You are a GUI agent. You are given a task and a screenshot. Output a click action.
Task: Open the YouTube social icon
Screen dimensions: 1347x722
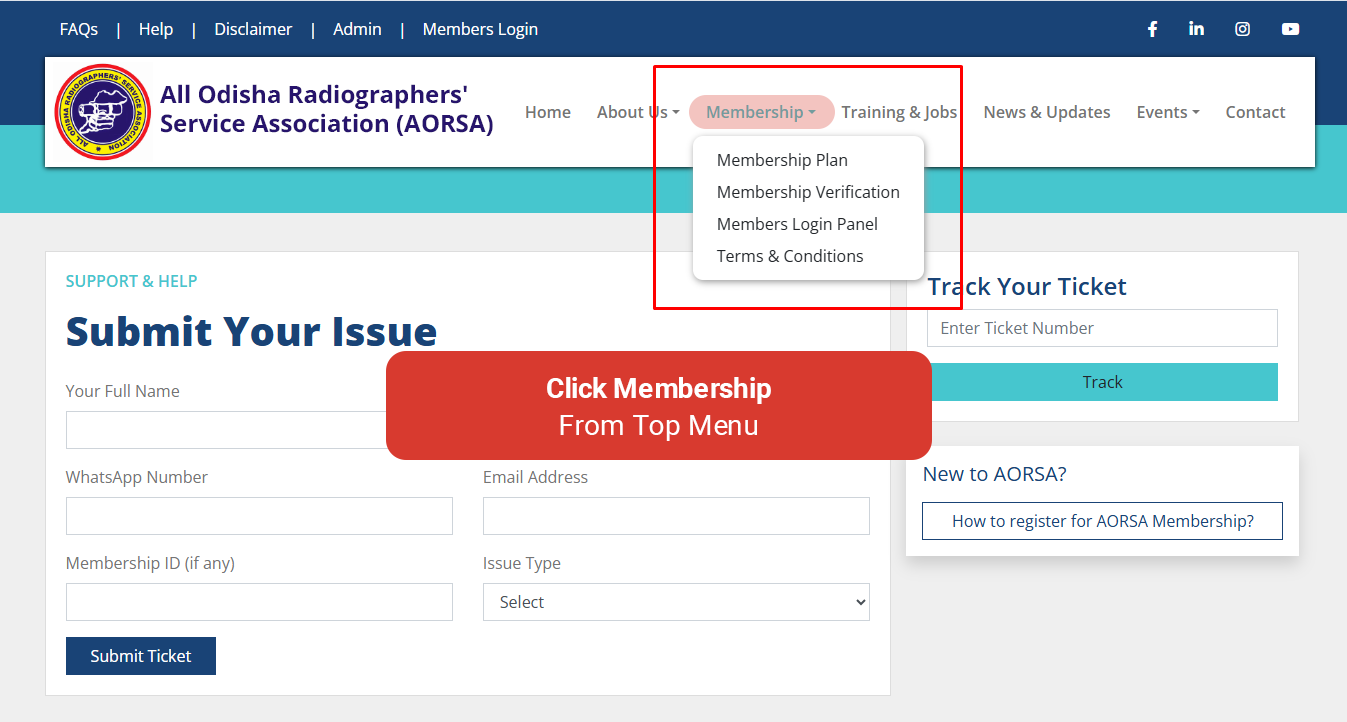(x=1290, y=29)
